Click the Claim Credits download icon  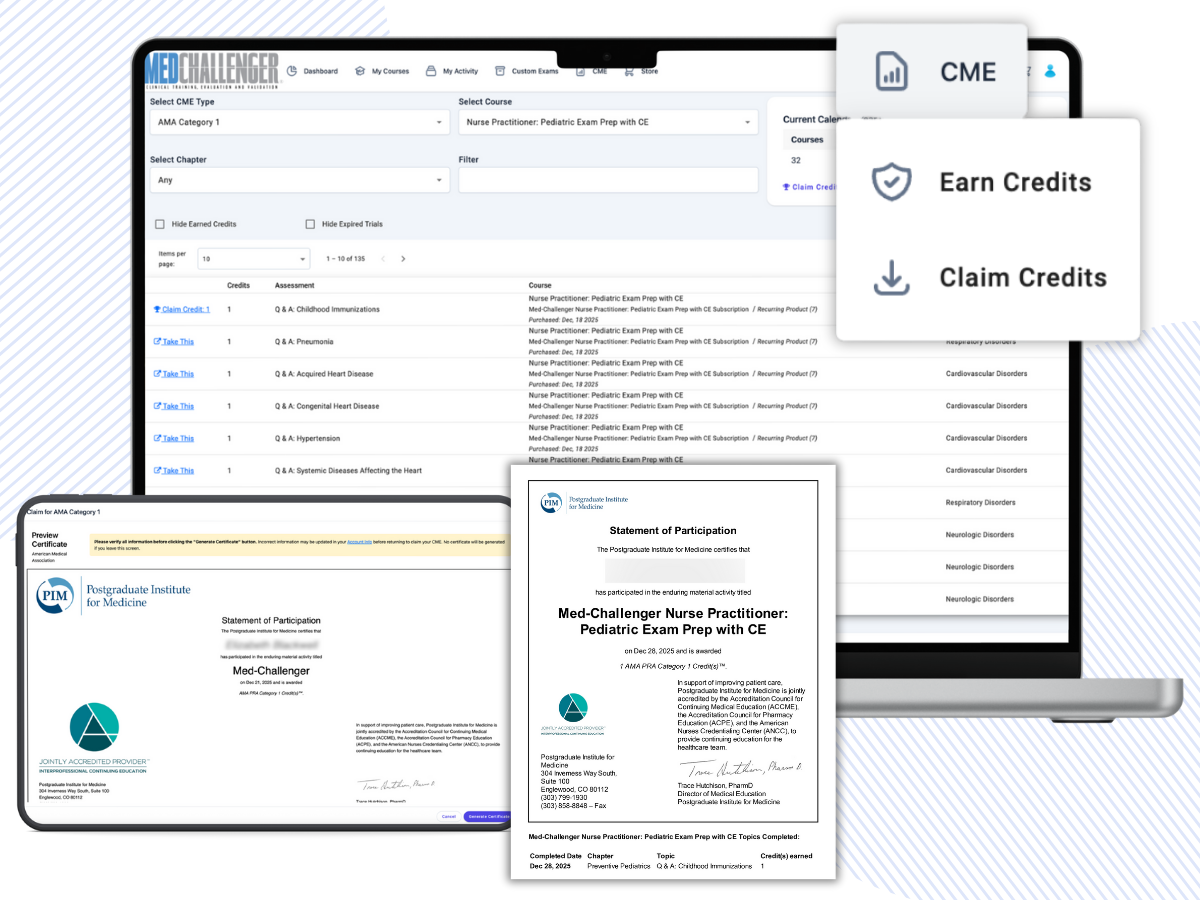[890, 278]
